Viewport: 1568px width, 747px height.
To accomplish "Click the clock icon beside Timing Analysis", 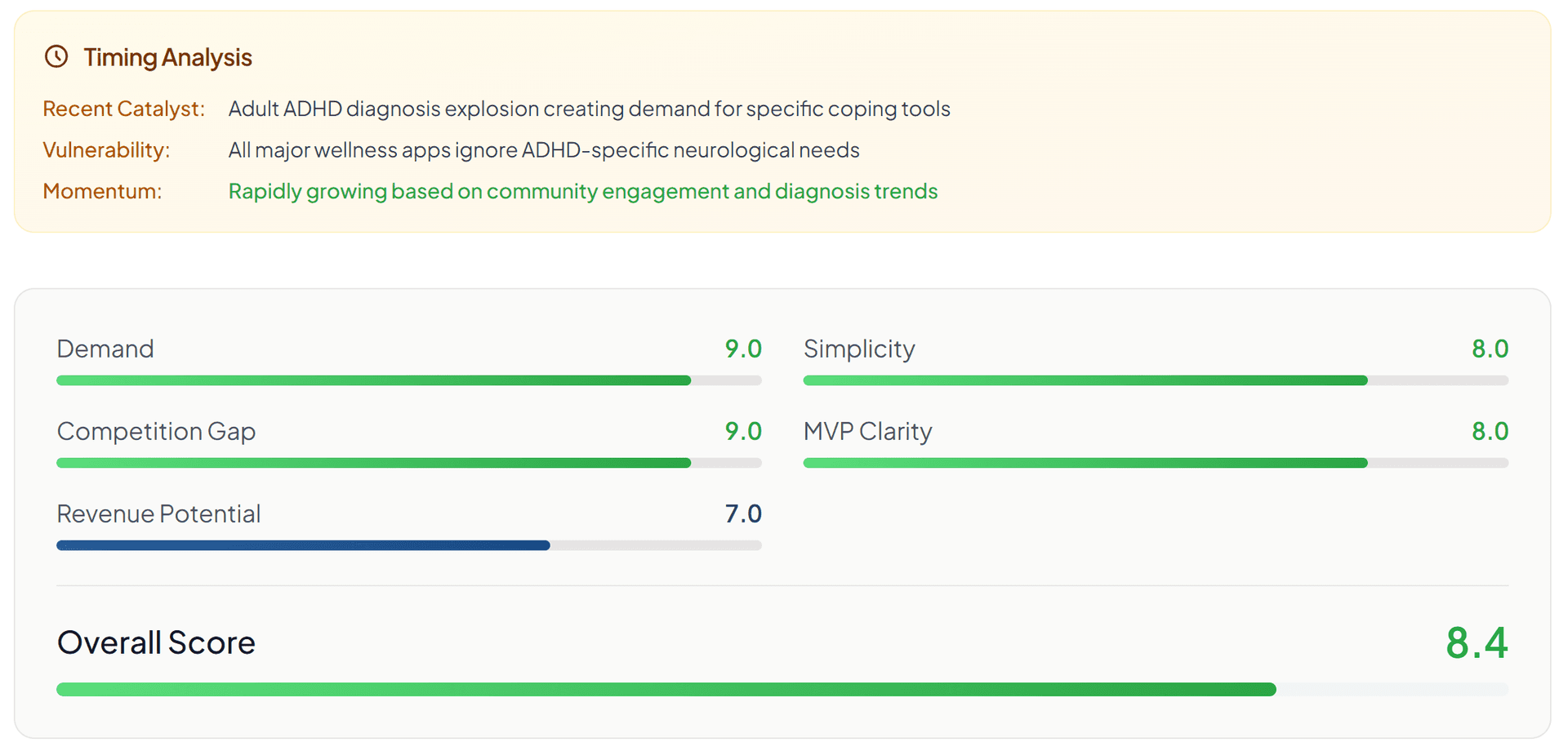I will point(56,56).
